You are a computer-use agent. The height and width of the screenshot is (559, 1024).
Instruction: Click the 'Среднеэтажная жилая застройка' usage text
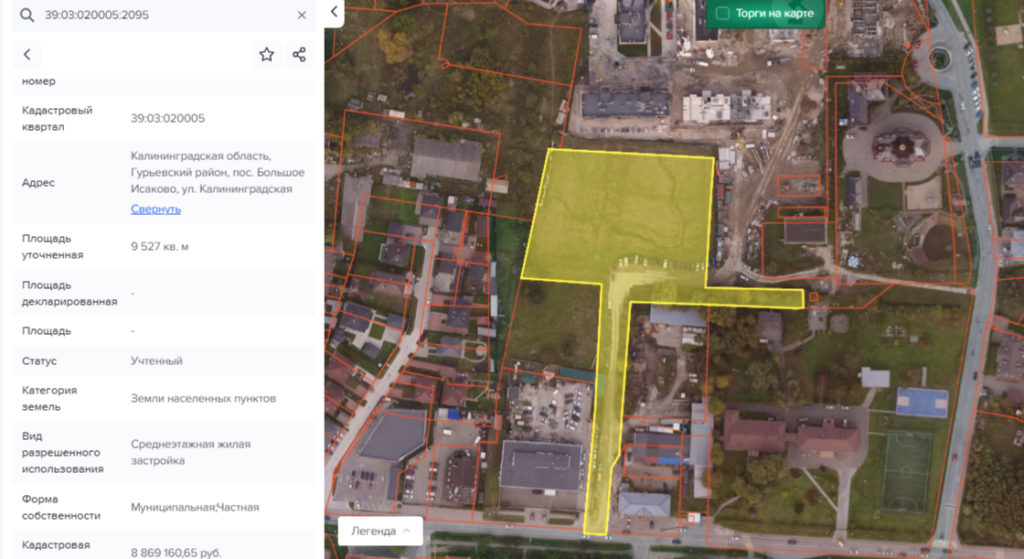click(x=190, y=452)
